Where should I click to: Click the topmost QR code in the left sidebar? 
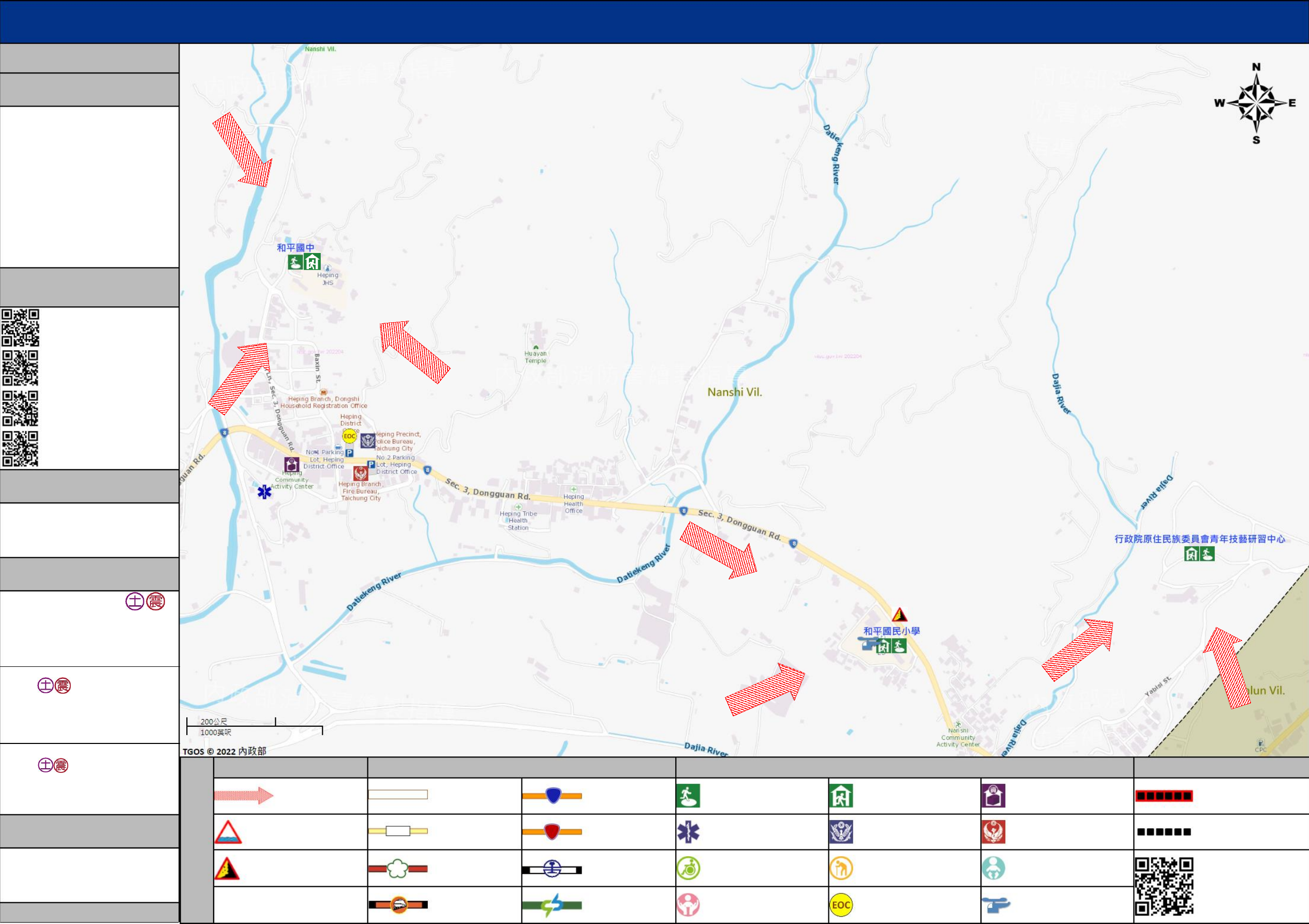click(21, 328)
